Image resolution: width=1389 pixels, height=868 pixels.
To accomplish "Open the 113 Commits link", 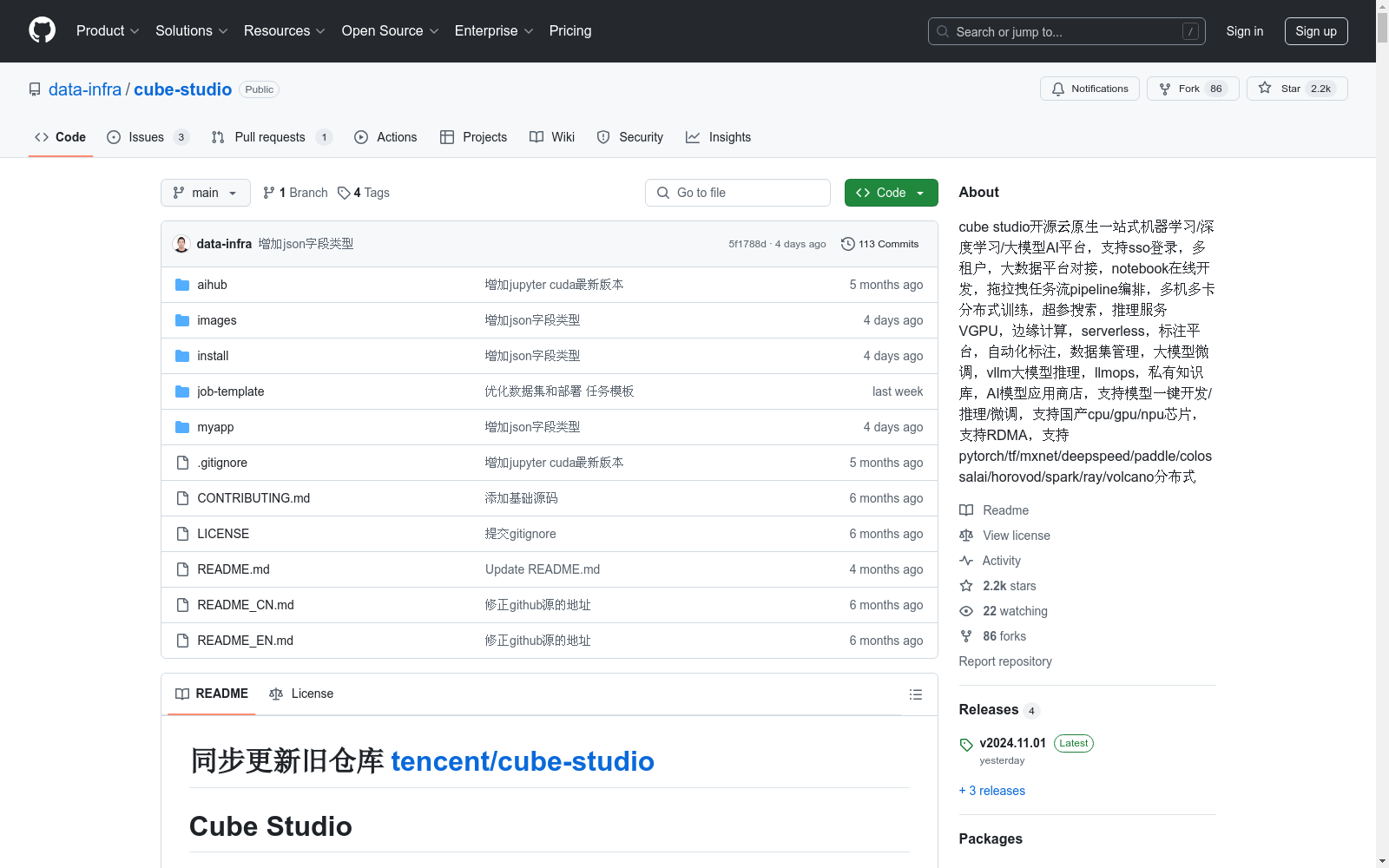I will [880, 244].
